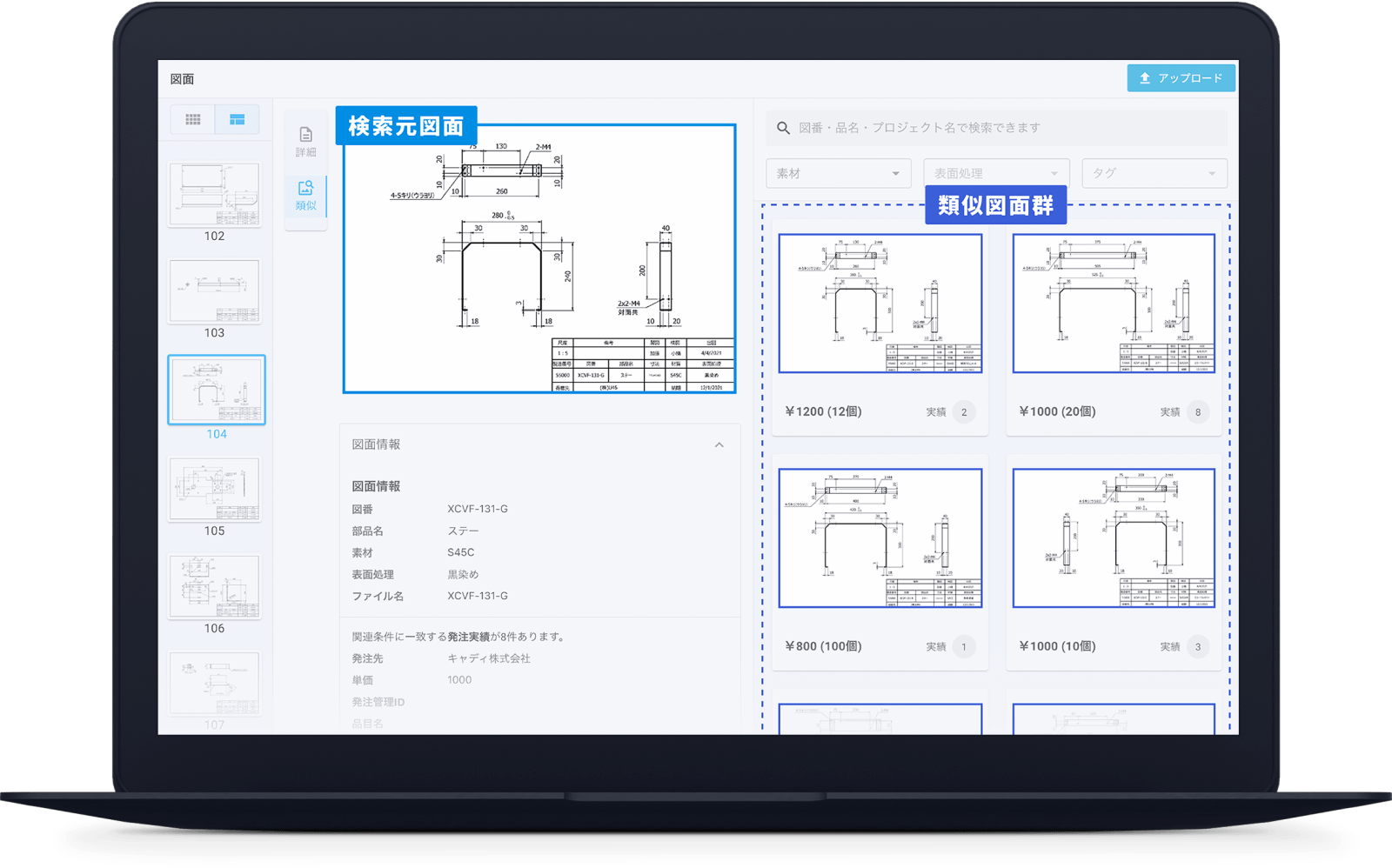Select drawing thumbnail 102
This screenshot has height=868, width=1392.
214,195
